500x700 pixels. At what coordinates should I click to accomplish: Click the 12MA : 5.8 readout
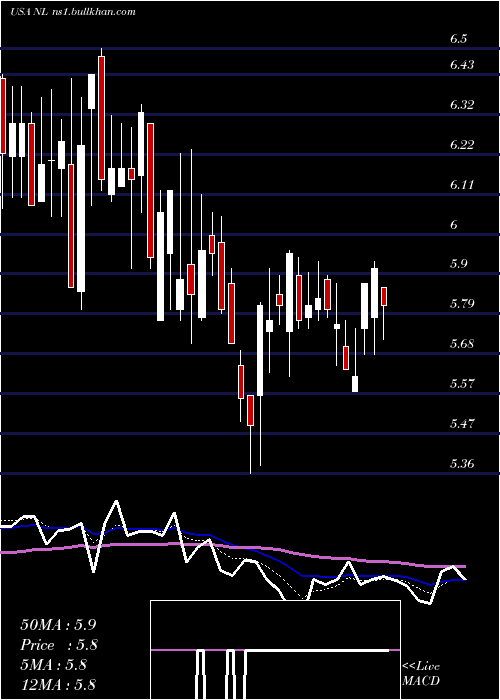[x=58, y=684]
